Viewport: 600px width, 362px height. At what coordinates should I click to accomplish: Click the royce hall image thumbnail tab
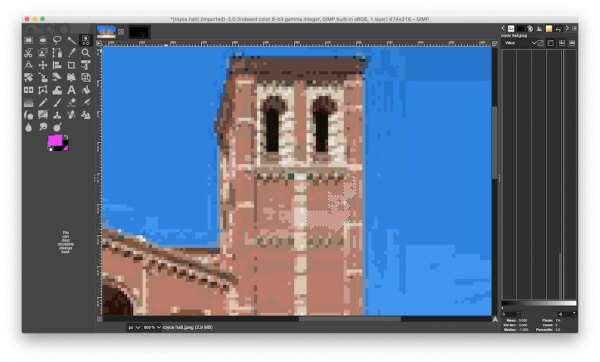106,32
